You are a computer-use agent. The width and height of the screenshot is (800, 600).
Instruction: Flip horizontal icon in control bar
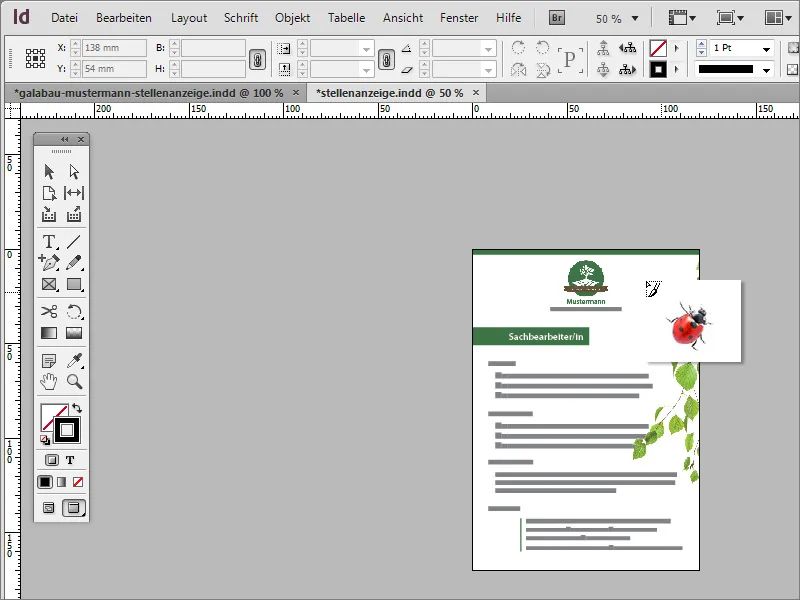pyautogui.click(x=518, y=69)
